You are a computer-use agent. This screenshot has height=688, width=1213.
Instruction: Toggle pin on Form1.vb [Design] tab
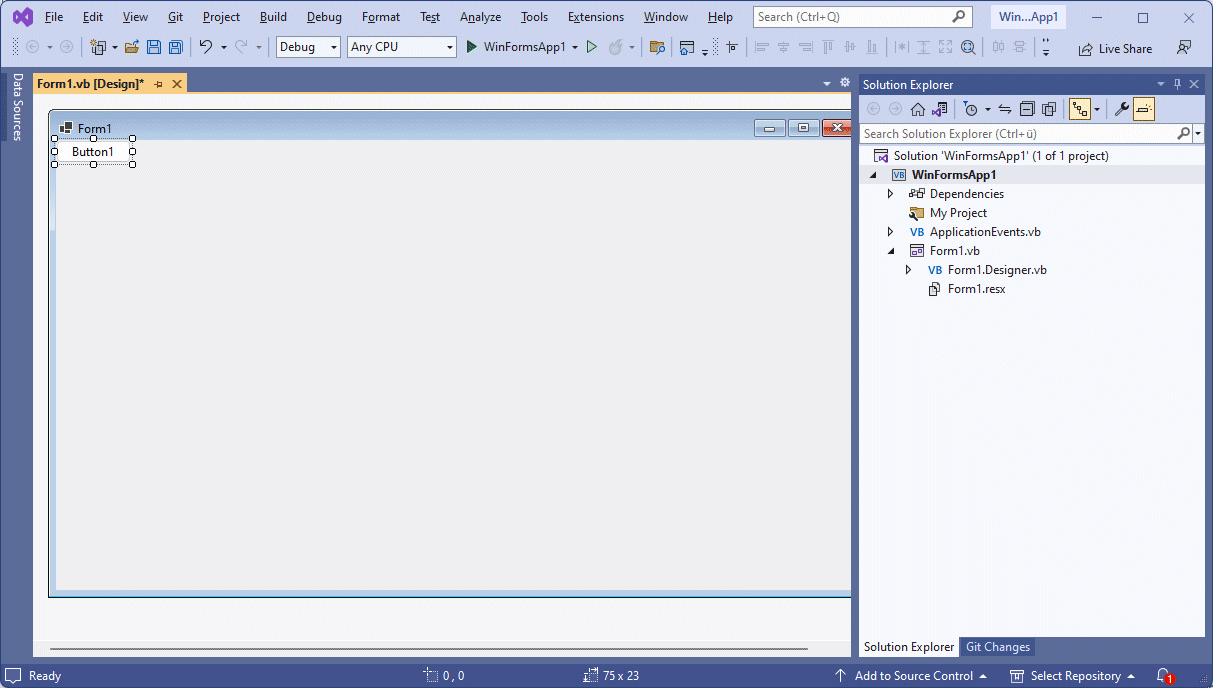(159, 84)
